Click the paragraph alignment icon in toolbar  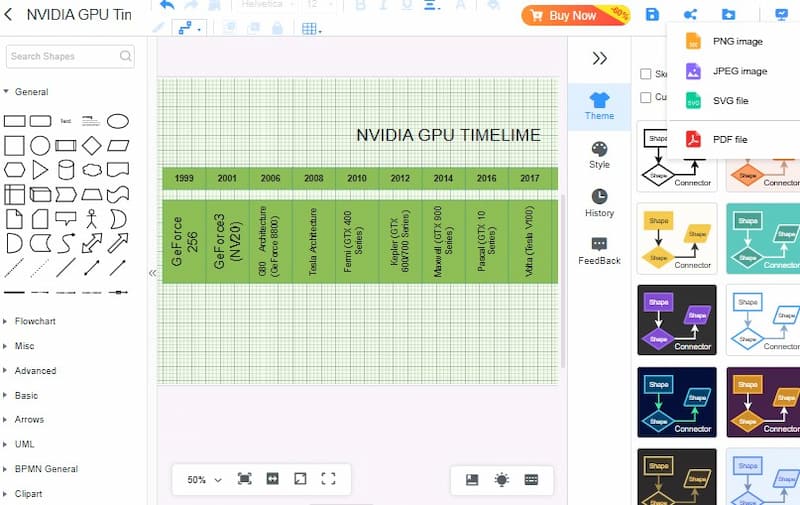tap(432, 5)
